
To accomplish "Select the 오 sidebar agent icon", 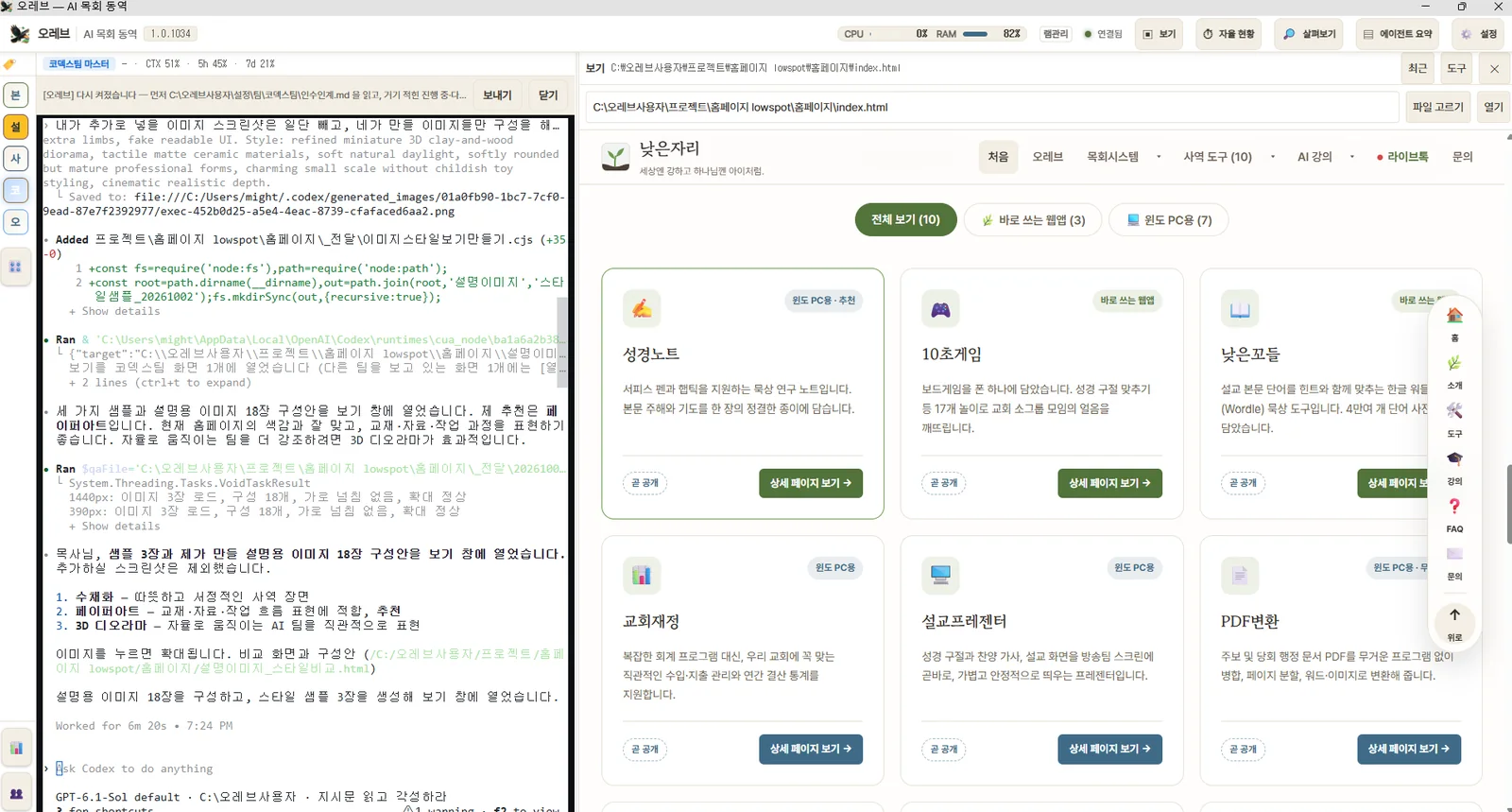I will coord(16,222).
